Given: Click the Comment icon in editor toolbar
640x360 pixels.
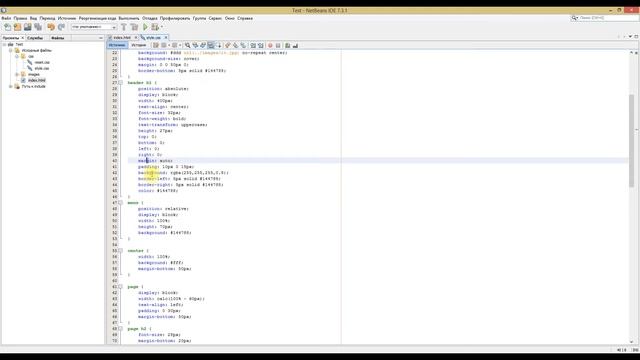Looking at the screenshot, I should tap(287, 45).
